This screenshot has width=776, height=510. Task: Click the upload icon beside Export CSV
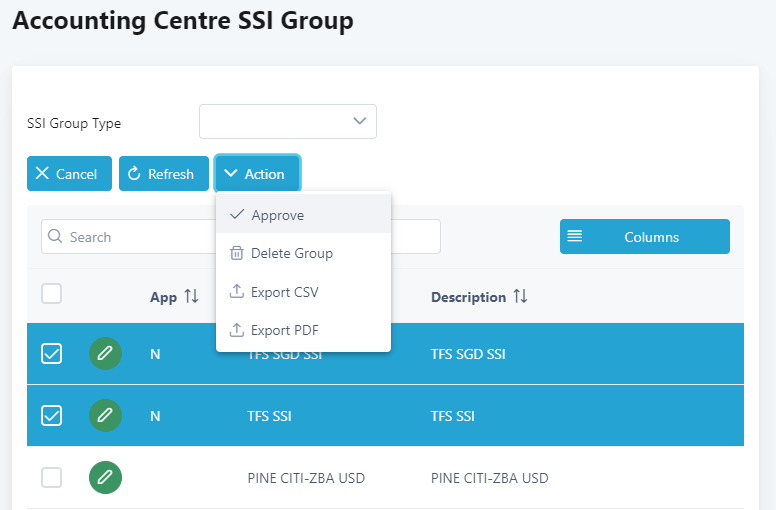(237, 291)
